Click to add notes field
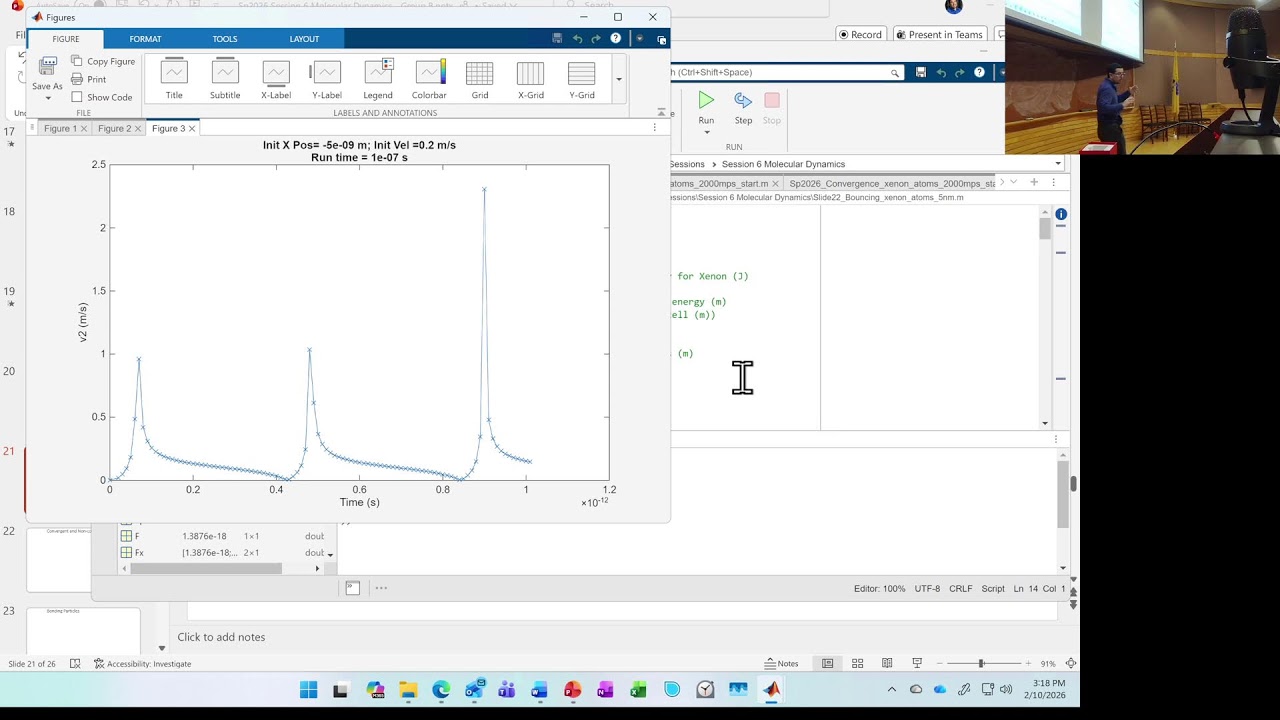Screen dimensions: 1280x720 click(x=221, y=637)
